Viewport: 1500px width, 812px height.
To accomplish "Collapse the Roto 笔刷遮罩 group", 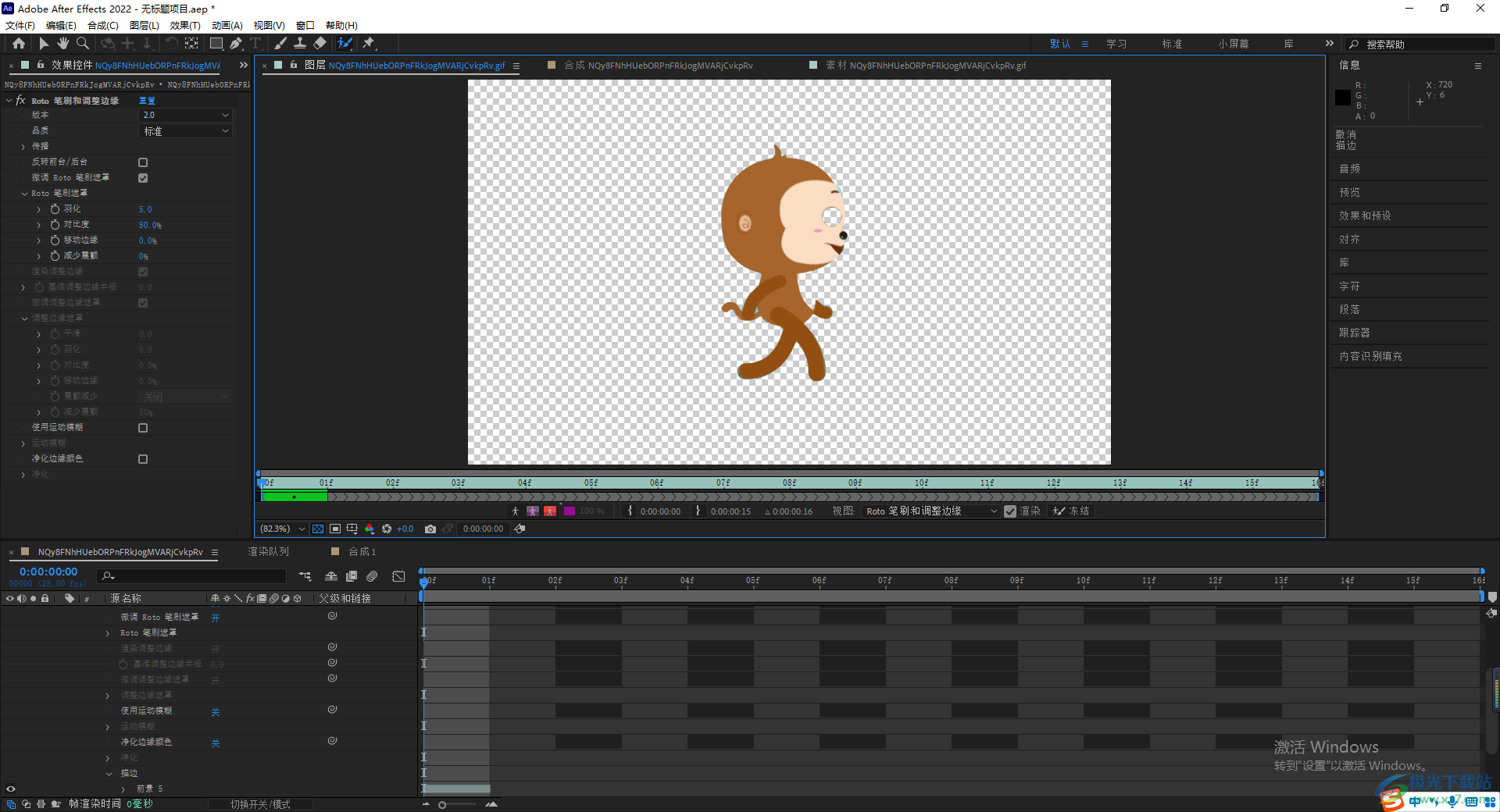I will click(24, 194).
